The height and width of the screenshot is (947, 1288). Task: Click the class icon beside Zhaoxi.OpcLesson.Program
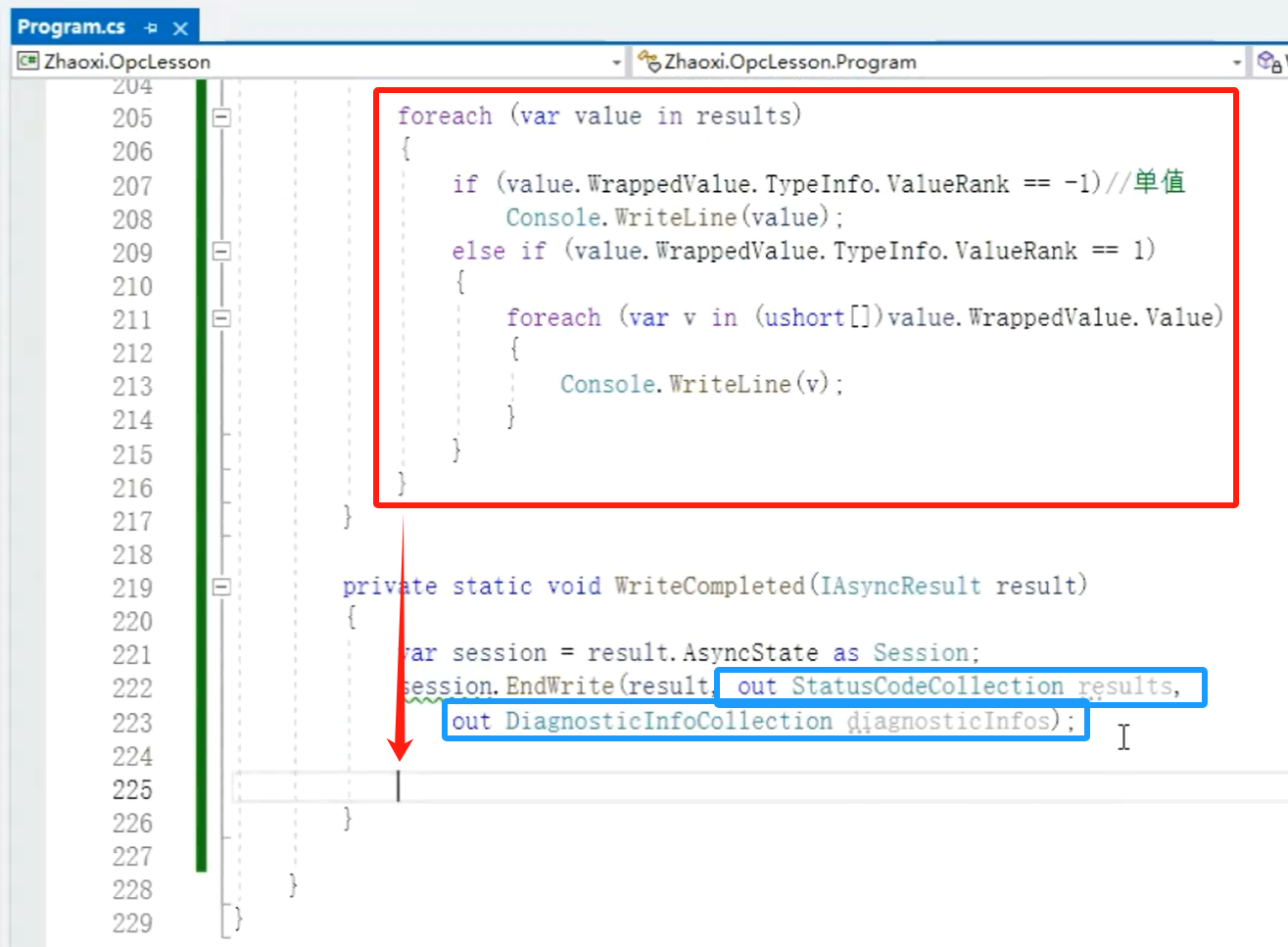coord(648,62)
